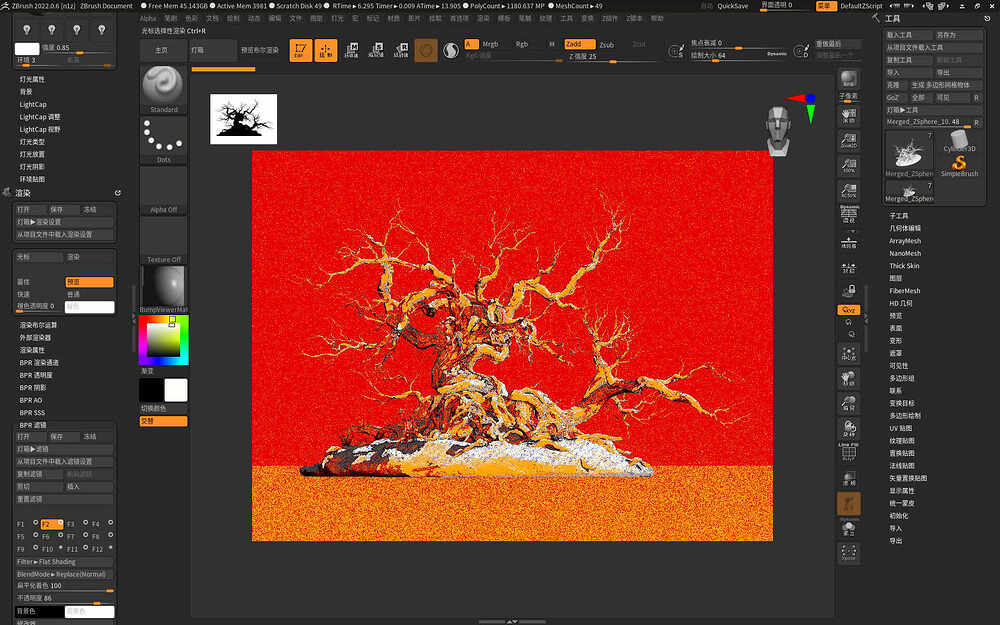This screenshot has height=625, width=1000.
Task: Expand the ArrayMesh section
Action: click(x=905, y=241)
